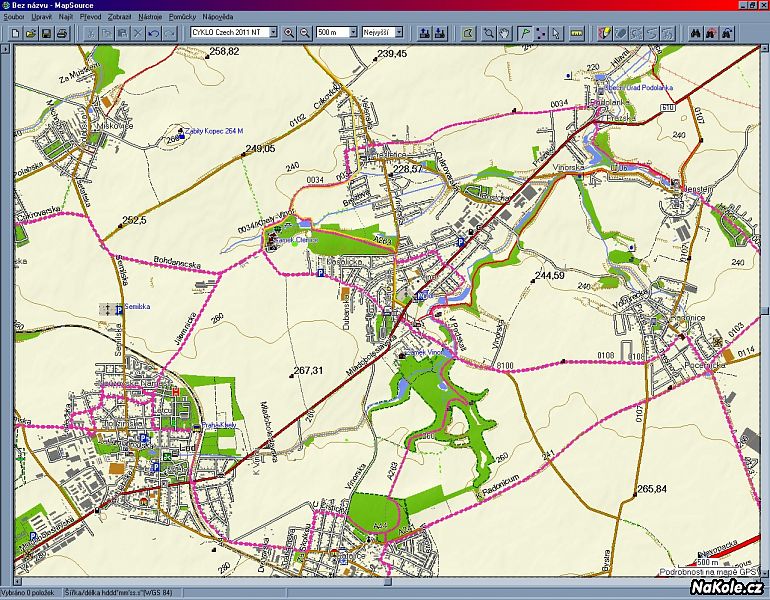This screenshot has width=770, height=600.
Task: Click the 244,59 elevation point label
Action: pyautogui.click(x=550, y=276)
